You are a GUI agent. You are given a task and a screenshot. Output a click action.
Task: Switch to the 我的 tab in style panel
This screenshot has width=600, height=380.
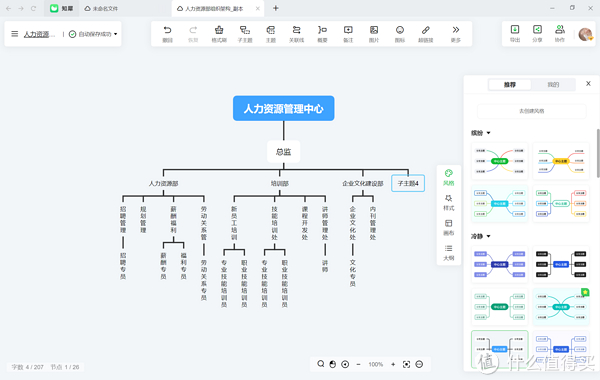[x=553, y=85]
